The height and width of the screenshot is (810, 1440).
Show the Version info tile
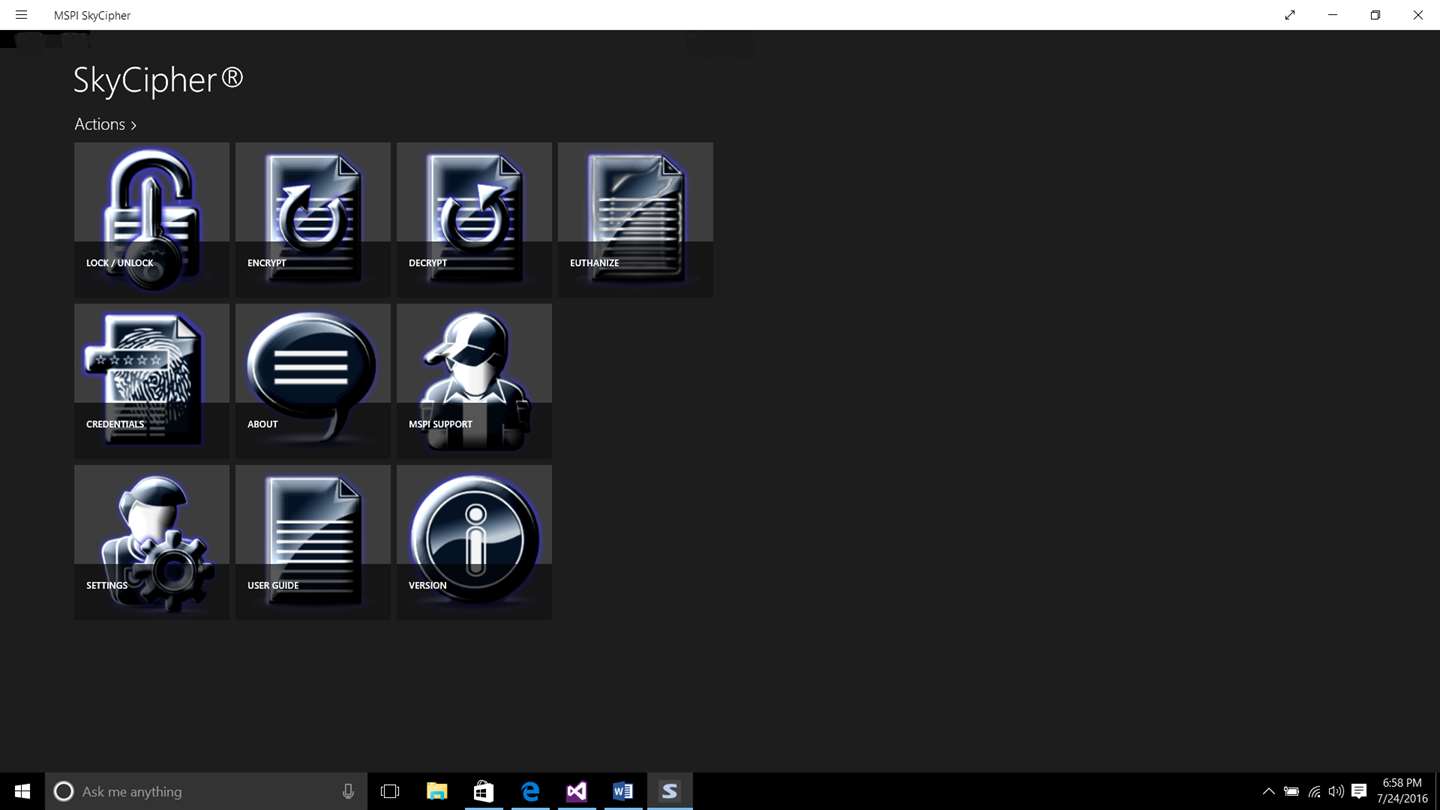tap(474, 542)
